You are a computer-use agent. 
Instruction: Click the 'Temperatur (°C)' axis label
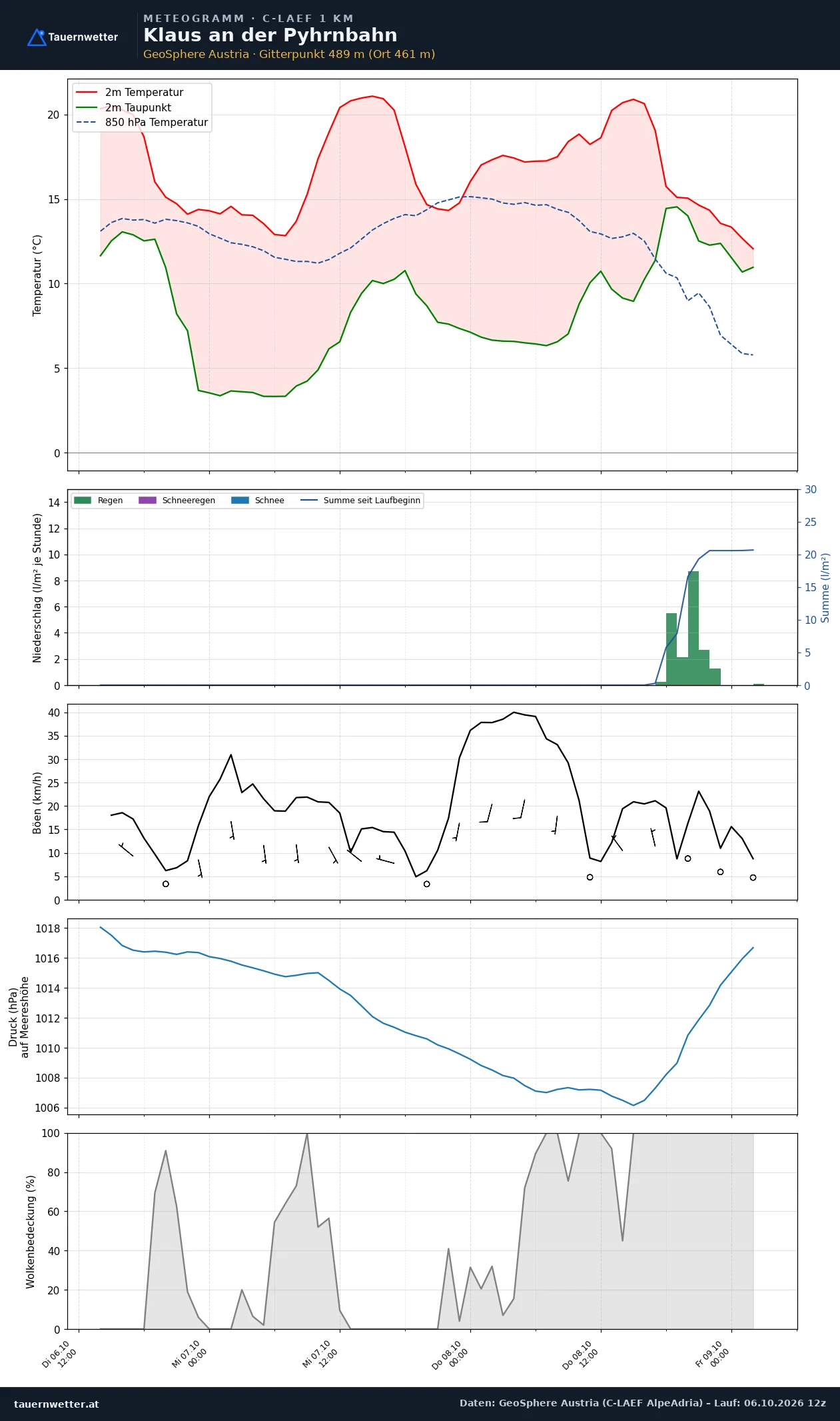point(37,275)
